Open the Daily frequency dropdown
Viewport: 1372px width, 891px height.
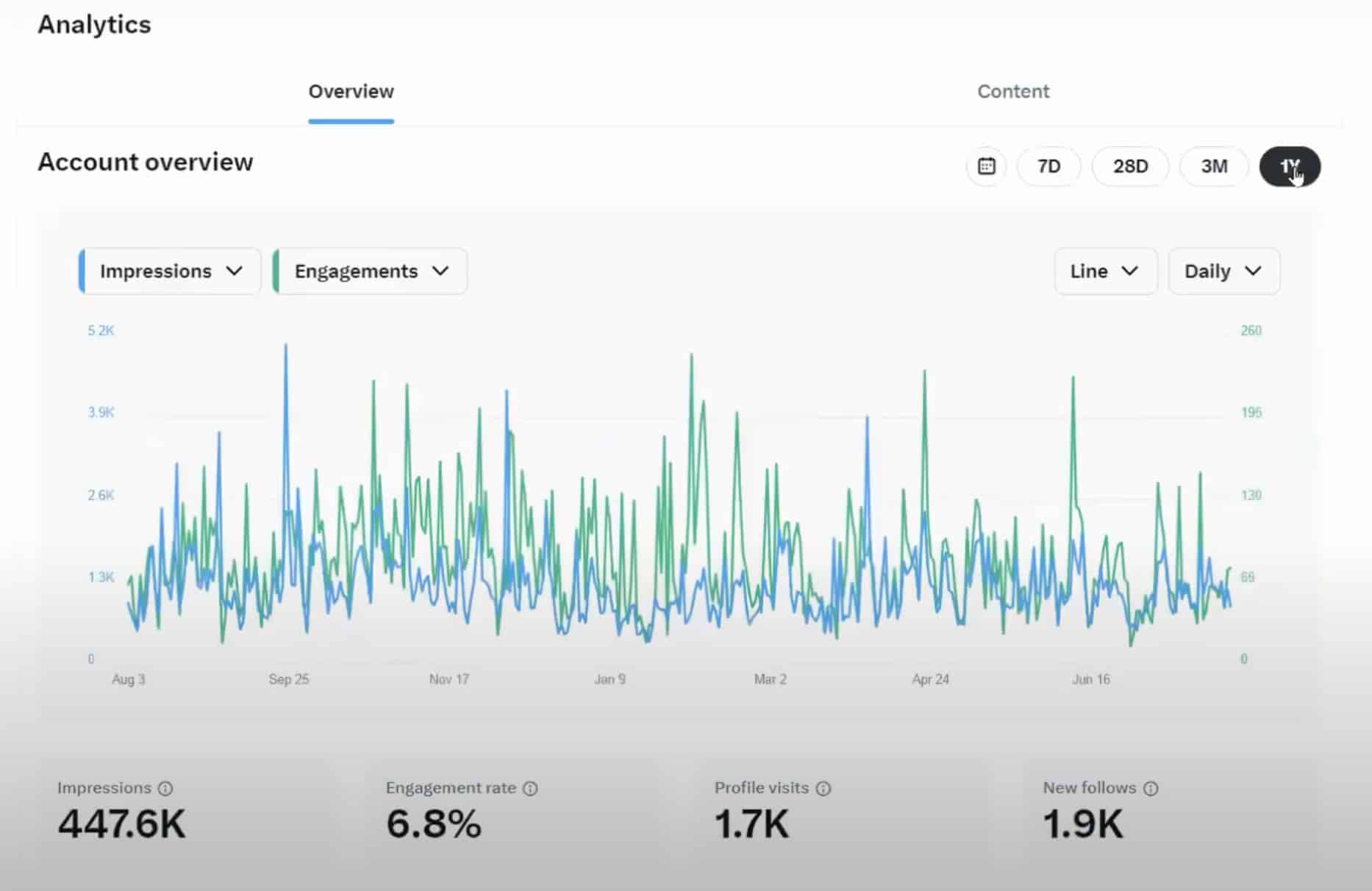click(x=1223, y=271)
